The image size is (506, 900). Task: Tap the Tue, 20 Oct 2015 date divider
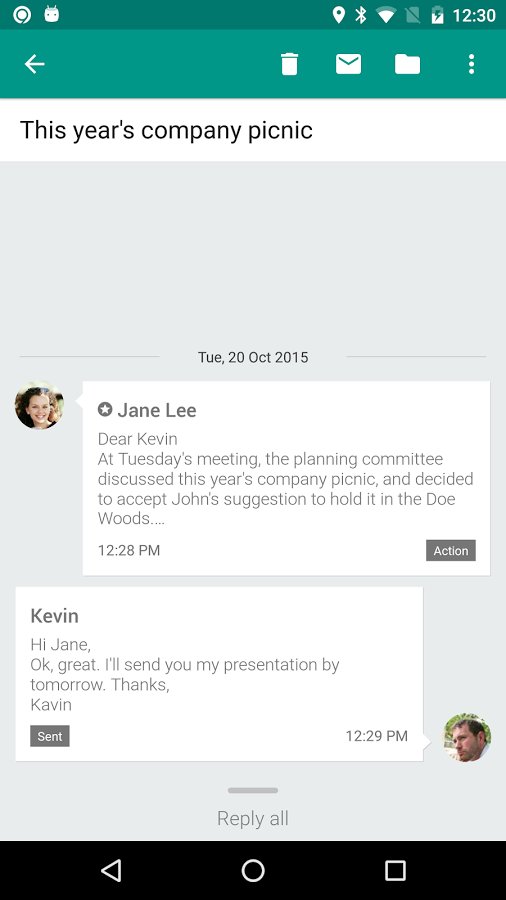pyautogui.click(x=253, y=357)
